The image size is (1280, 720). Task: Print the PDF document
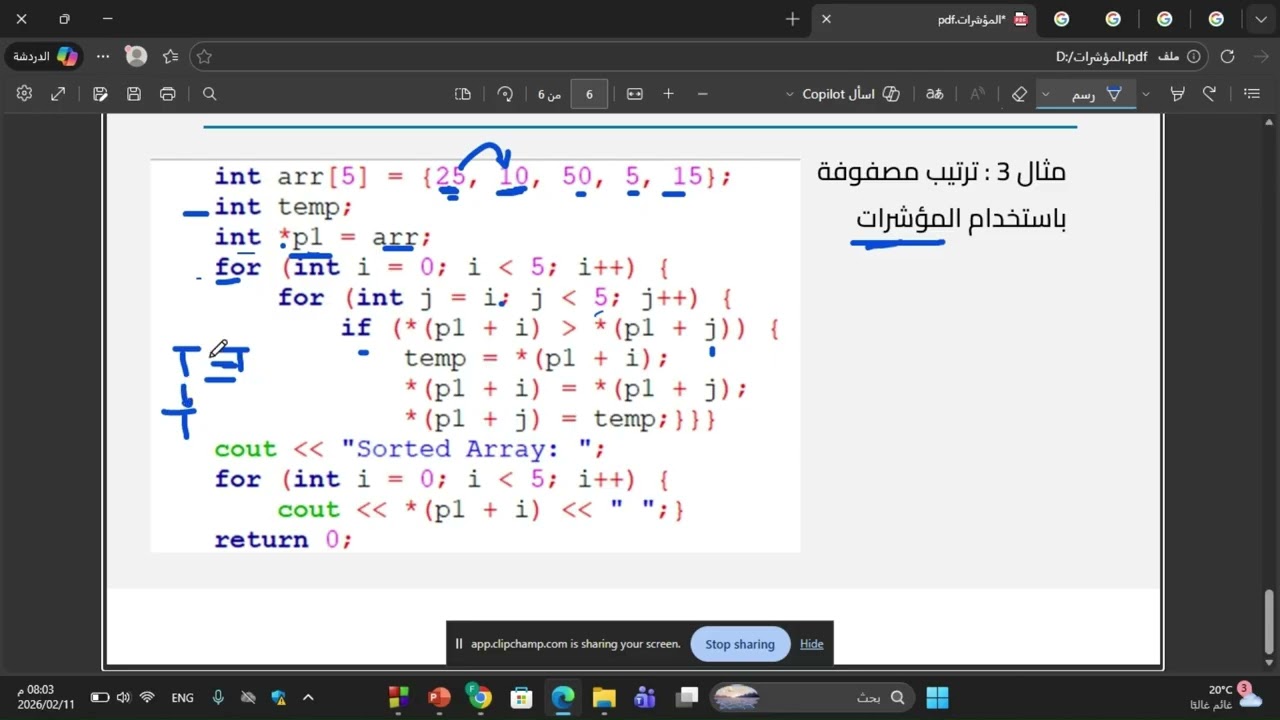(x=168, y=94)
